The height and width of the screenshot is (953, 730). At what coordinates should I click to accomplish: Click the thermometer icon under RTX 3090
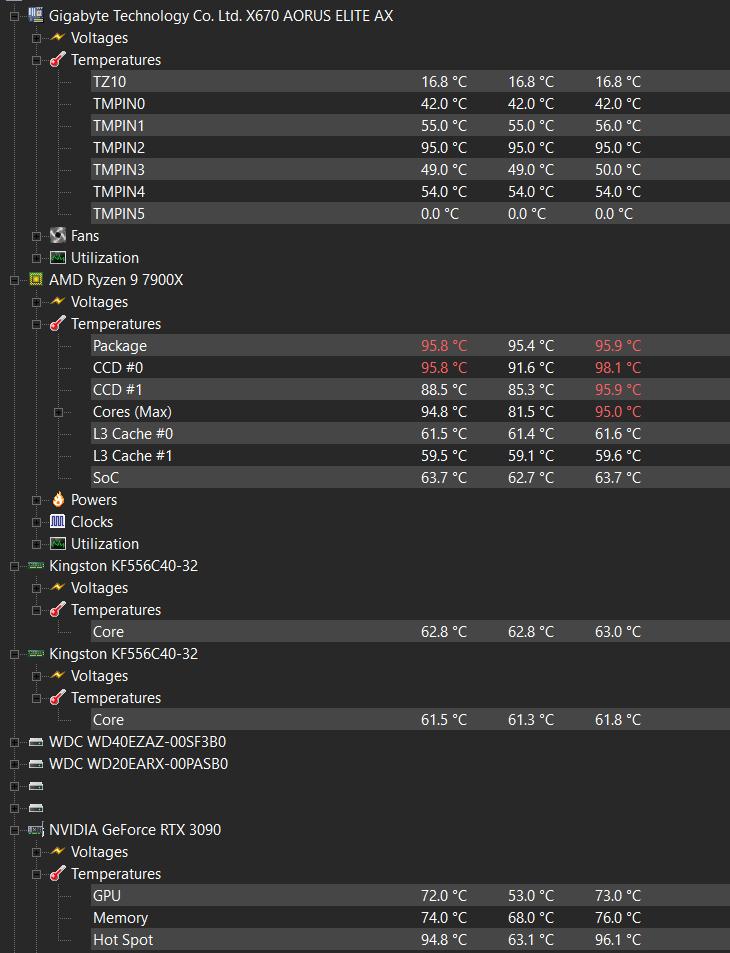click(58, 873)
